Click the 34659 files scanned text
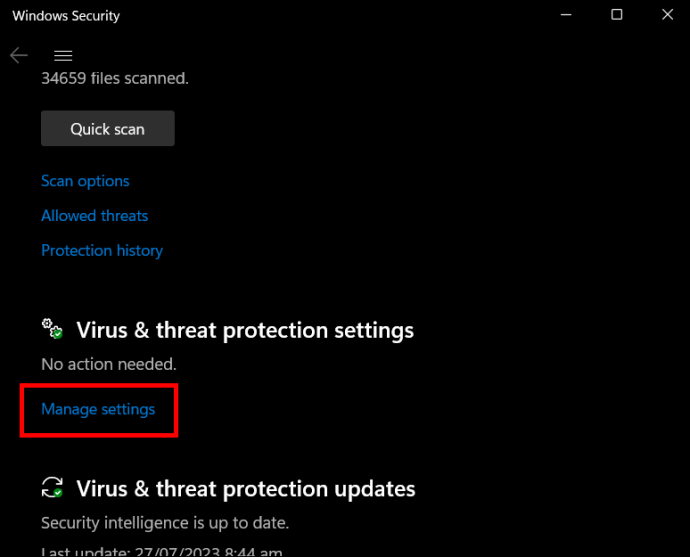 115,77
